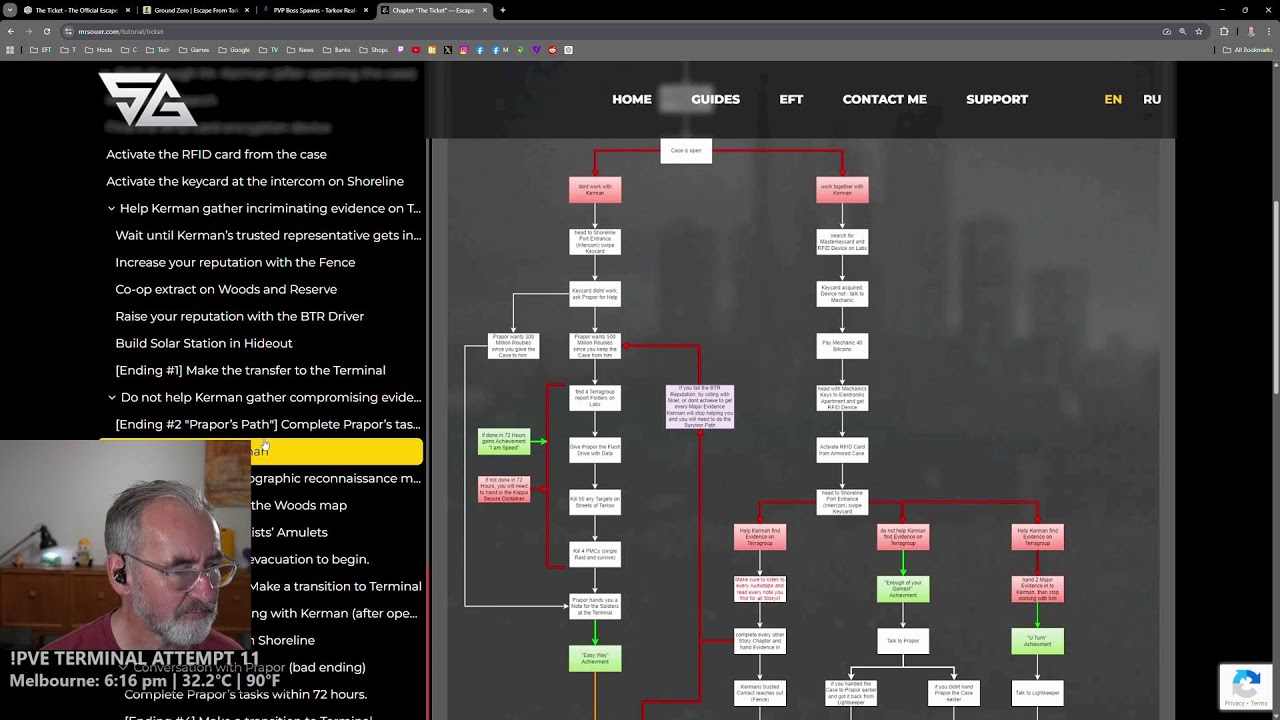Open the Chrome three-dot menu

1268,31
